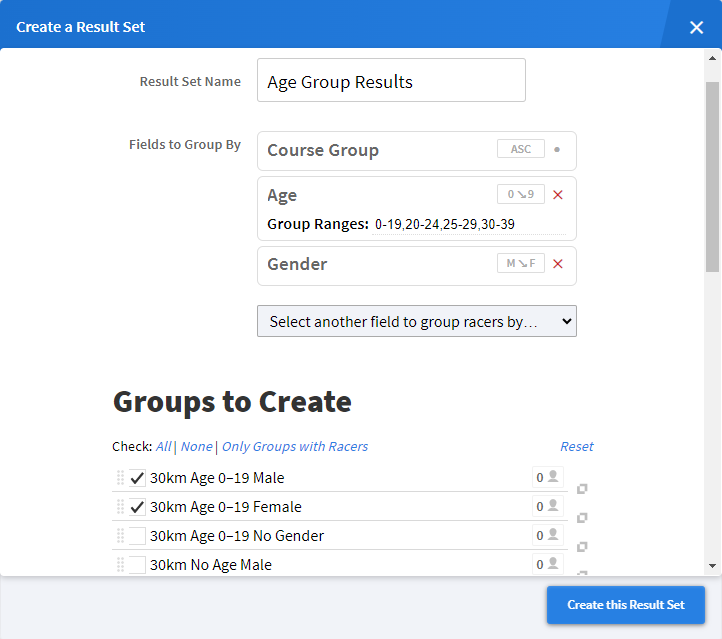Check All groups link
722x639 pixels.
(x=163, y=447)
